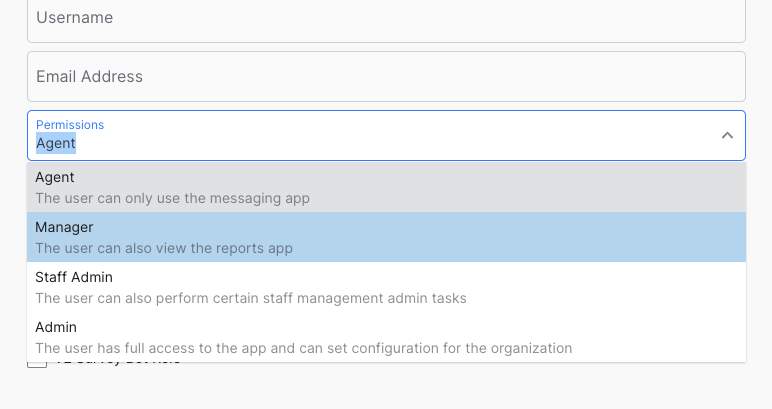Click the Email Address placeholder text
Viewport: 772px width, 409px height.
[89, 76]
